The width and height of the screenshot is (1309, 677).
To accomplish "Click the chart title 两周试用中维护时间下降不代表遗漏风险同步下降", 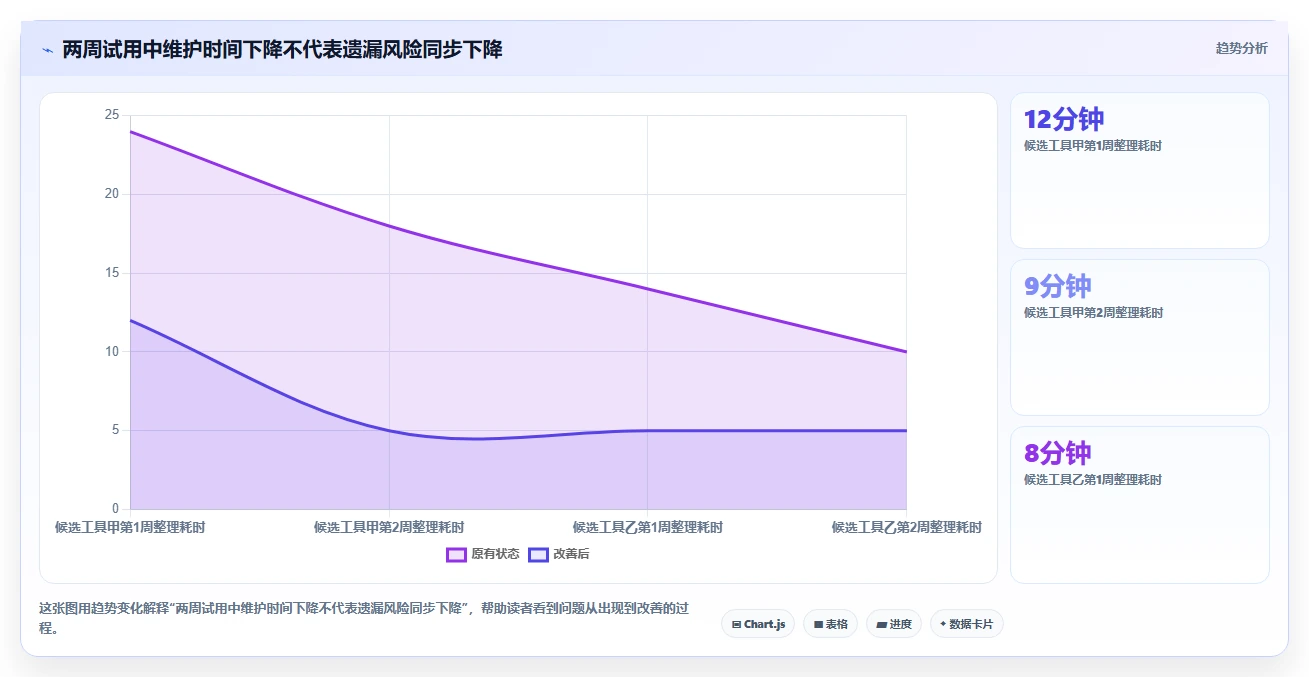I will (x=282, y=49).
